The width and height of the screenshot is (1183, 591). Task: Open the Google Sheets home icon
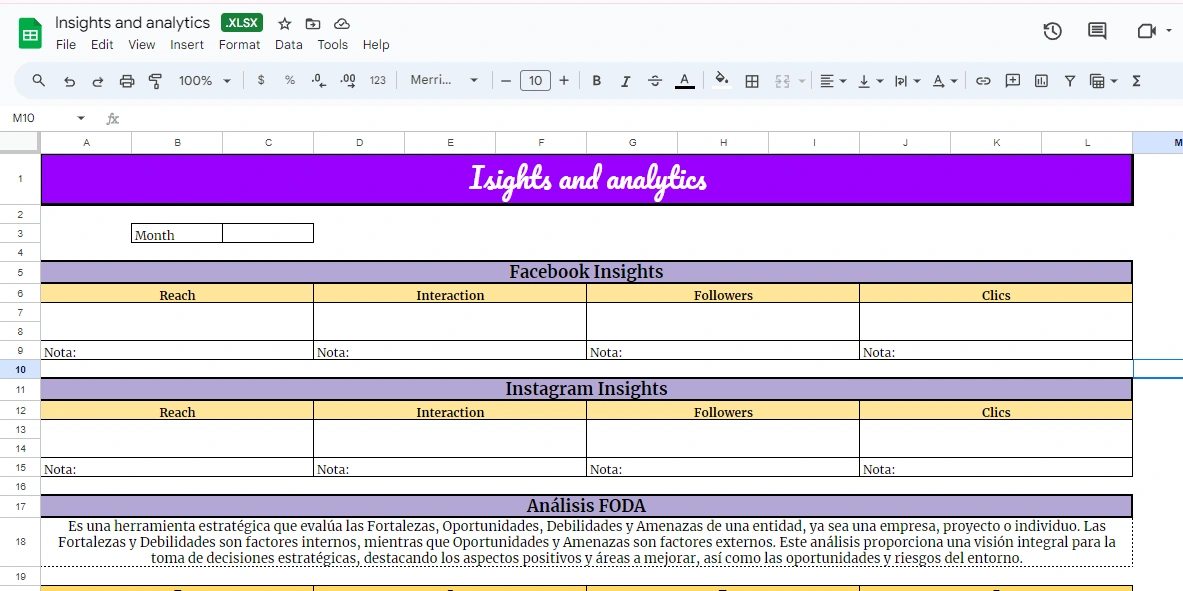click(x=30, y=34)
